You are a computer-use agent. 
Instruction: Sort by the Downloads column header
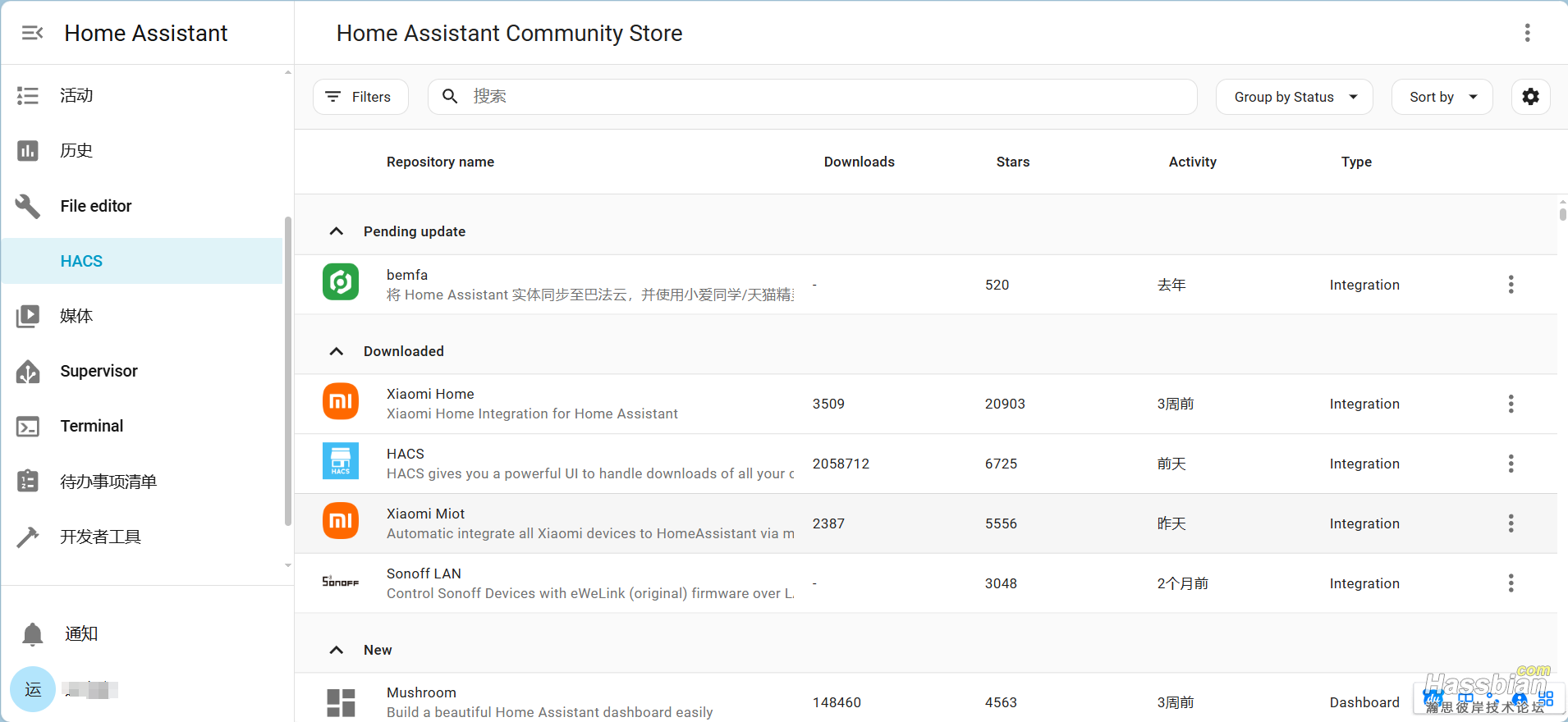[859, 162]
